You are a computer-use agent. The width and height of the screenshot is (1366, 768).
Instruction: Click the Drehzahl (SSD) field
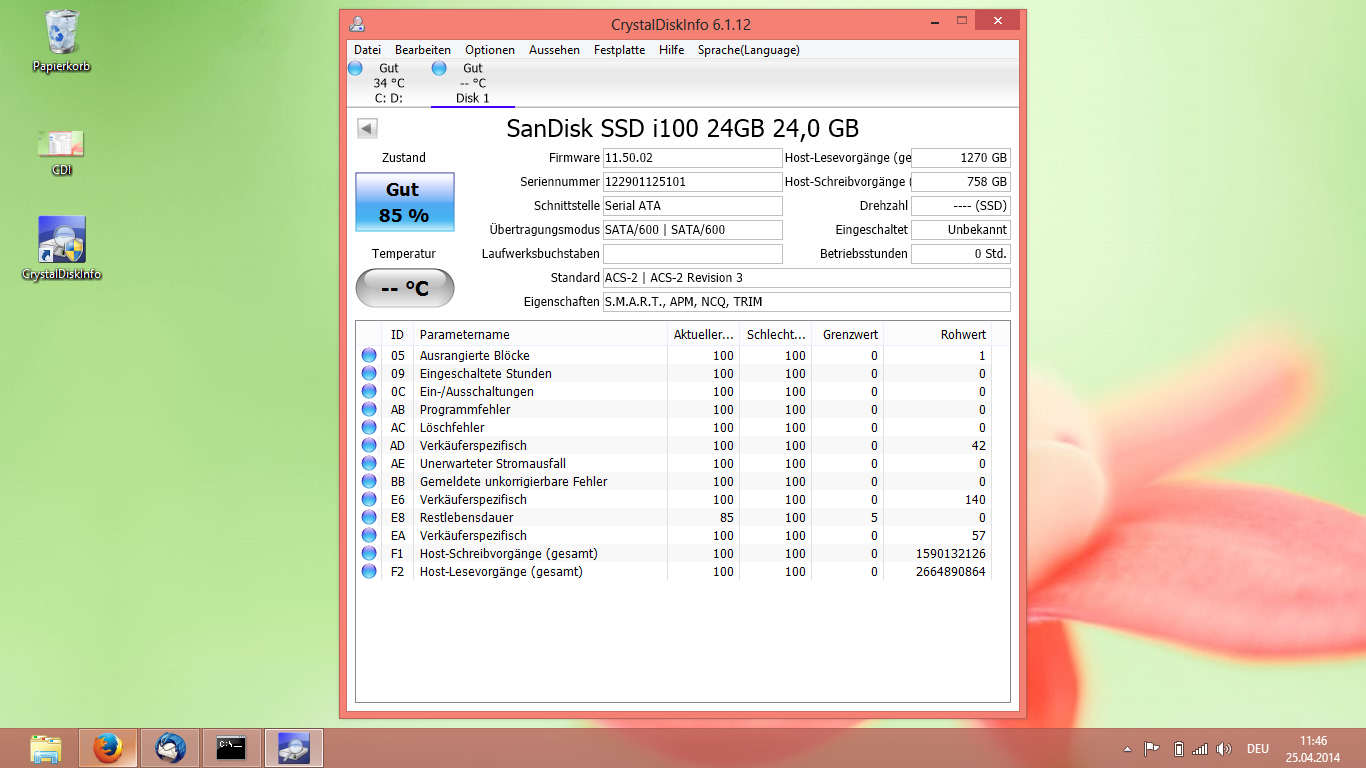tap(961, 206)
